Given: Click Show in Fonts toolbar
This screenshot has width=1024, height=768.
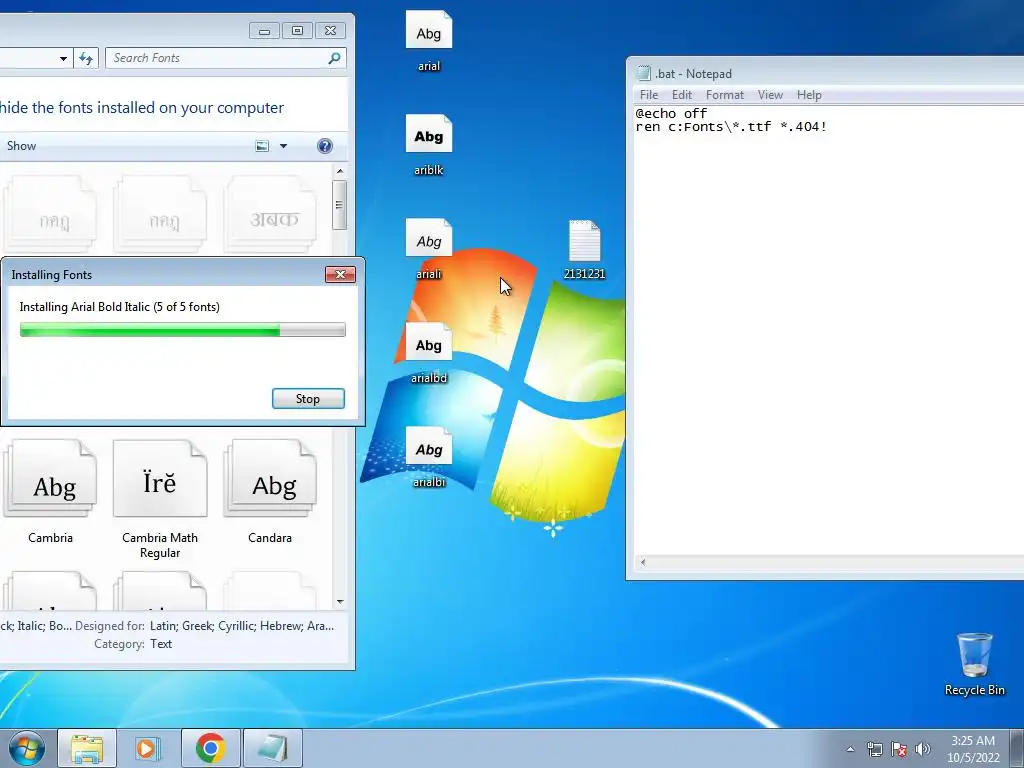Looking at the screenshot, I should (x=22, y=146).
